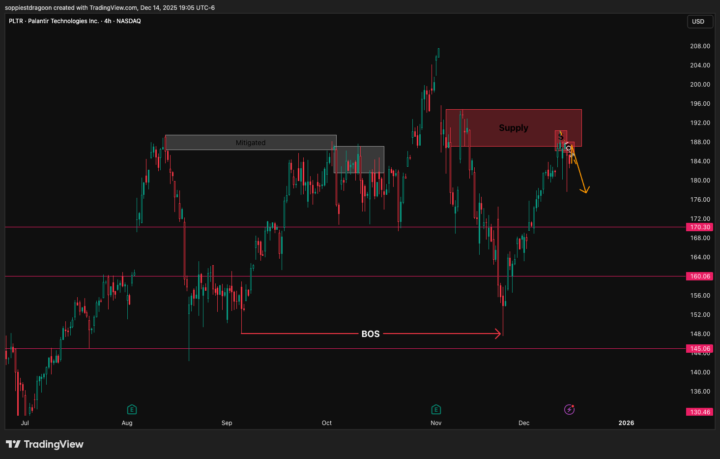Click the 180.00 price axis value
The height and width of the screenshot is (459, 720).
700,180
